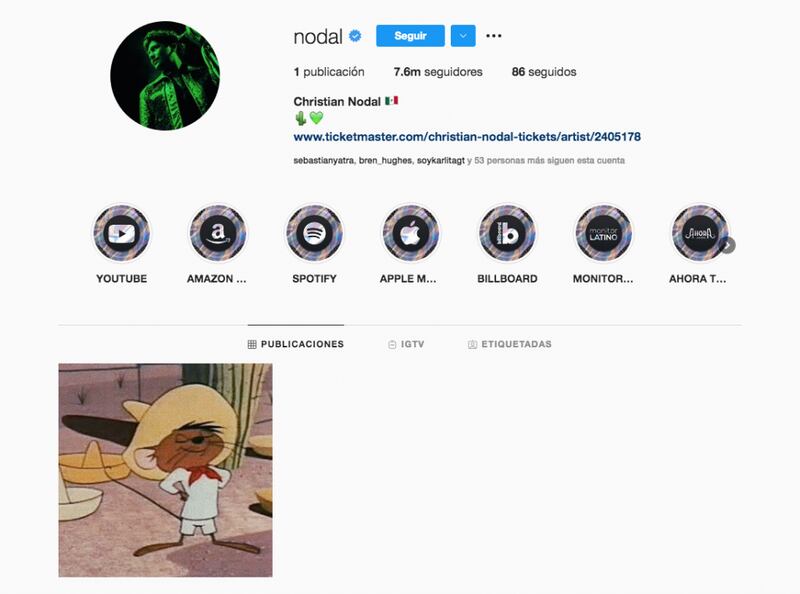The width and height of the screenshot is (800, 594).
Task: Switch to the IGTV tab
Action: [x=406, y=344]
